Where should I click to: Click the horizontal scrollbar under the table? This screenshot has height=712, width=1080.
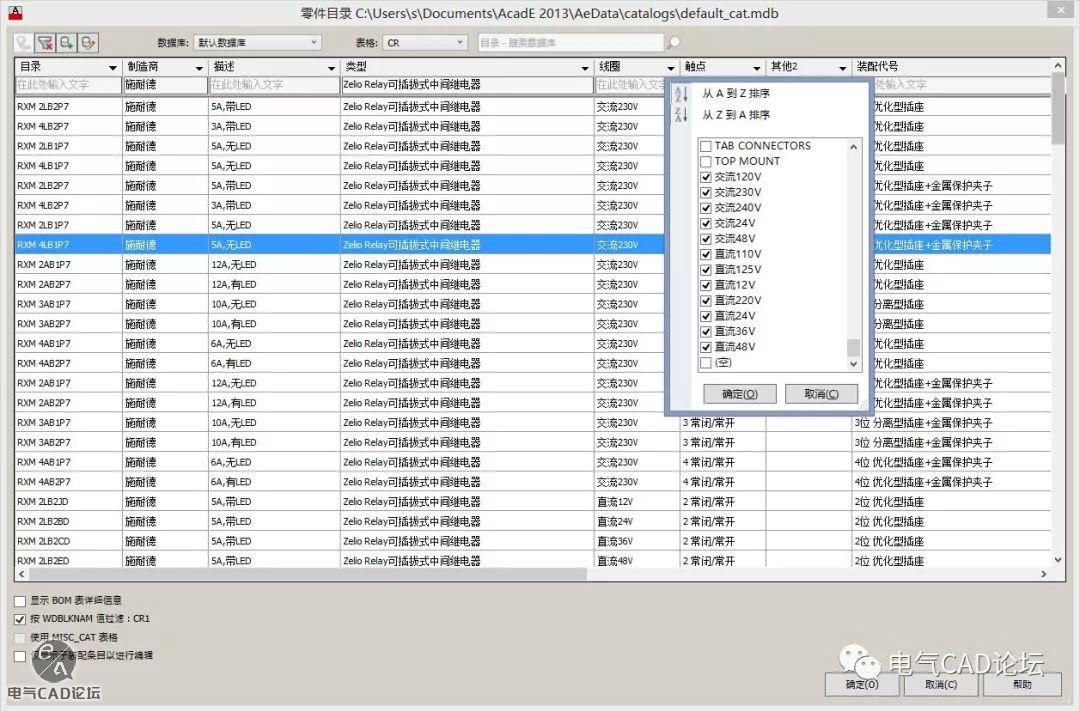300,575
